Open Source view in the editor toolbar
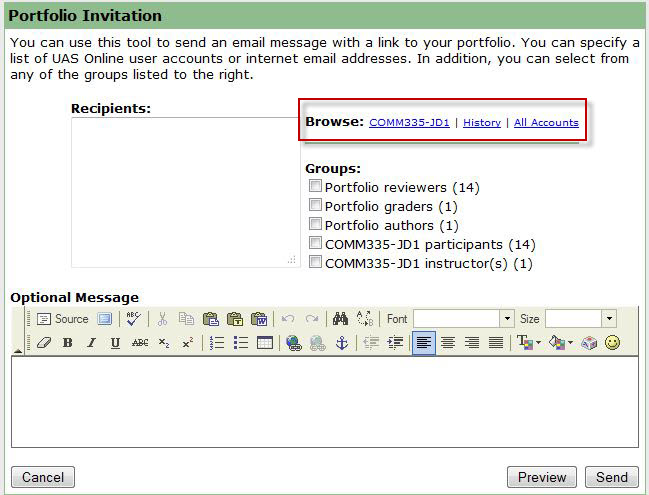Image resolution: width=649 pixels, height=495 pixels. tap(62, 319)
